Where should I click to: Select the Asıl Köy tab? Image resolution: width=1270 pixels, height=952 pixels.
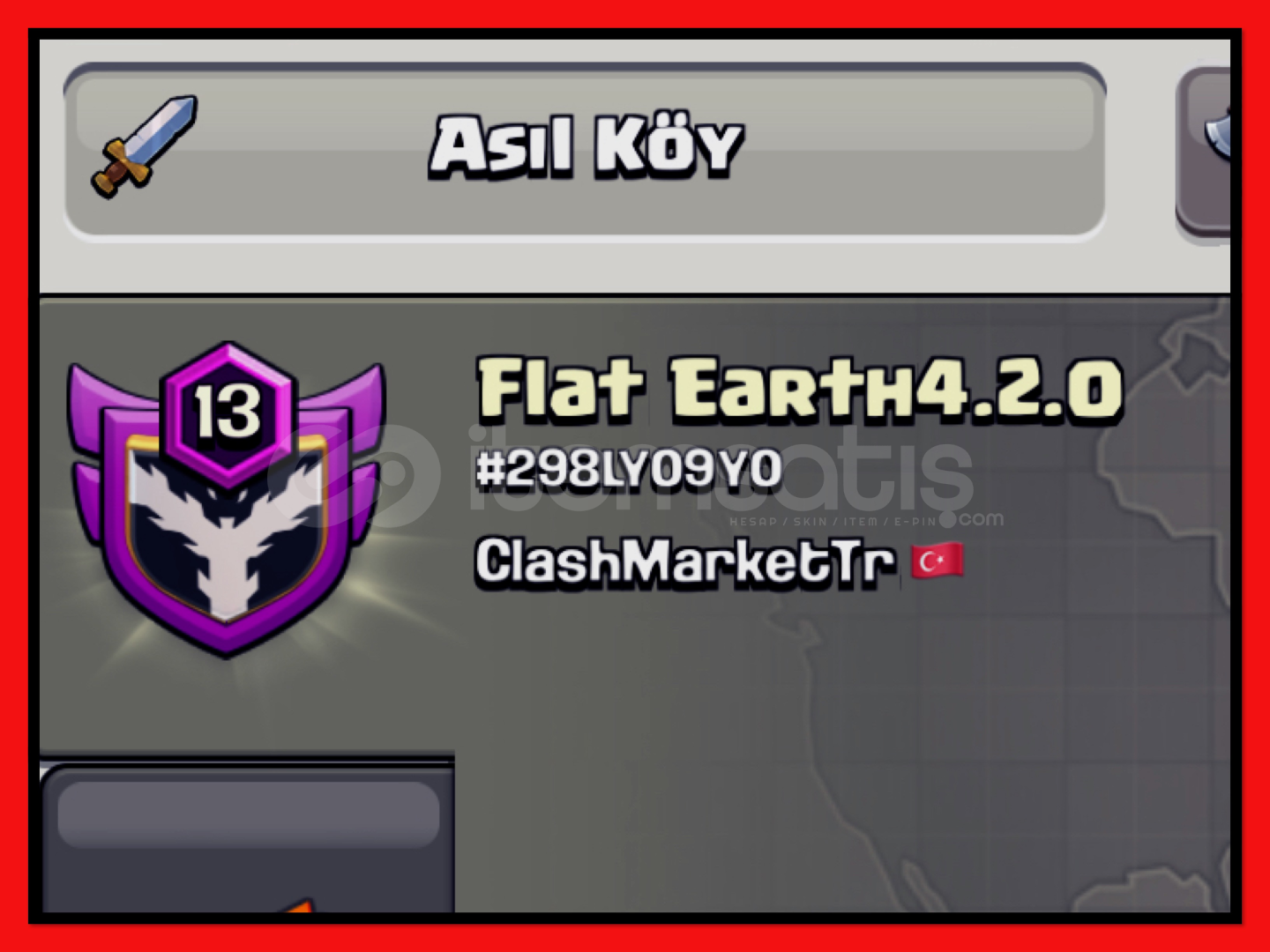tap(585, 150)
